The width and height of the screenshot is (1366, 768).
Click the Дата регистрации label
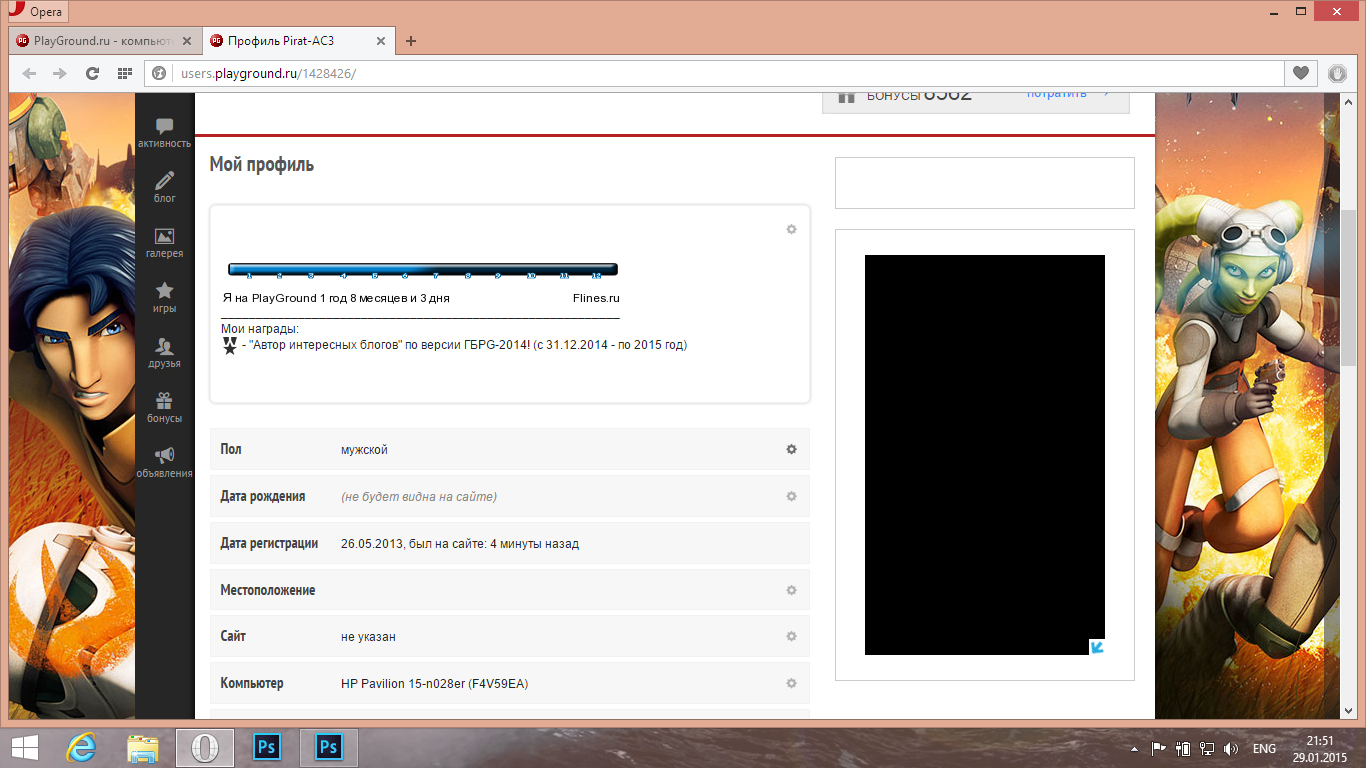(269, 544)
